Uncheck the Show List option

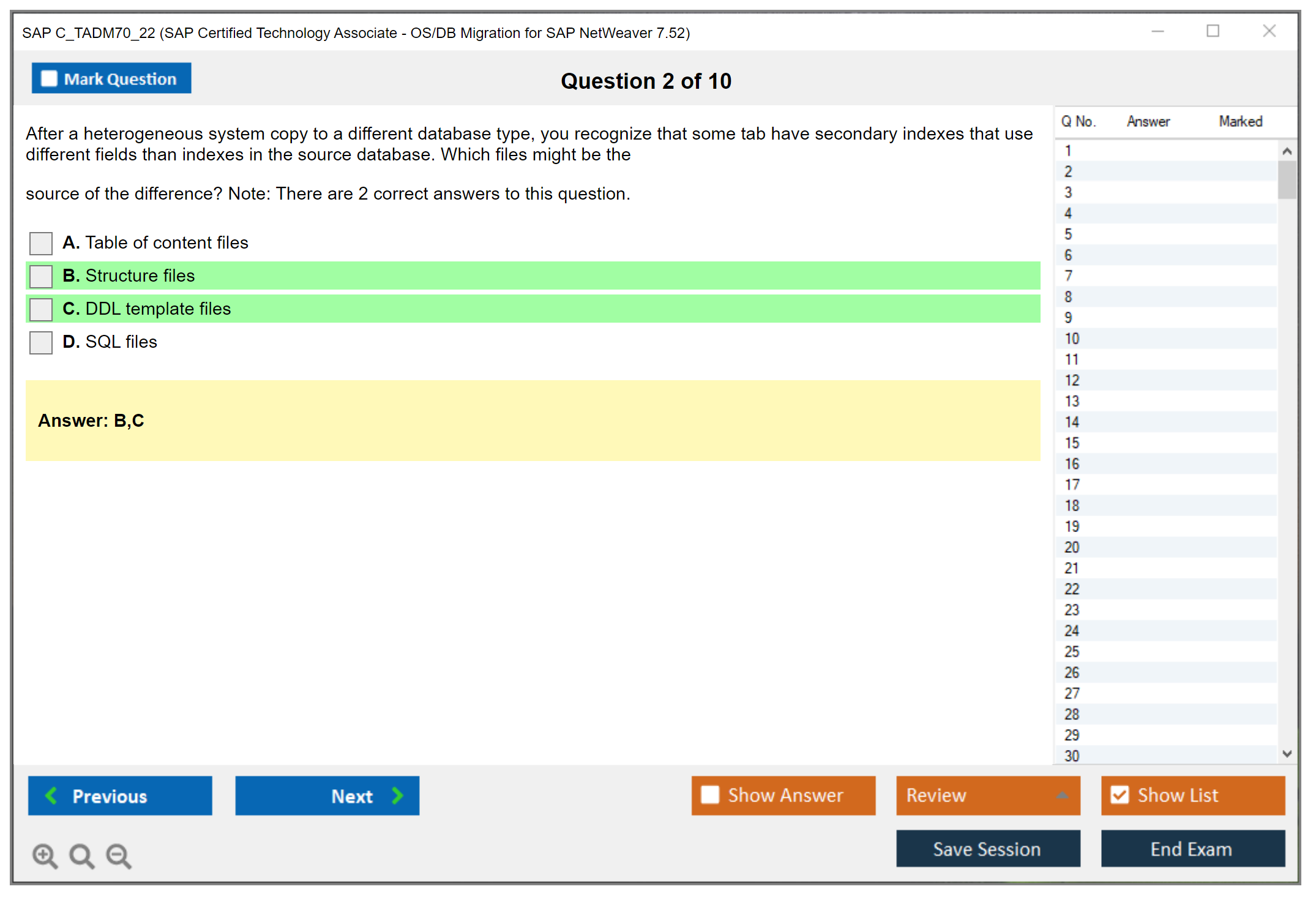coord(1120,795)
